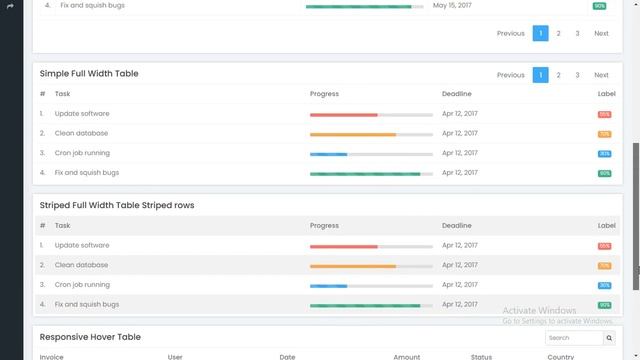Click the 'Striped Full Width Table Striped rows' heading
This screenshot has width=640, height=360.
(117, 205)
